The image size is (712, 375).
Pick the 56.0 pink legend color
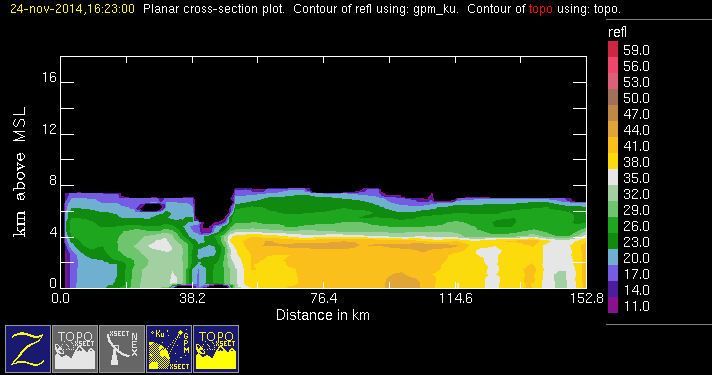pyautogui.click(x=613, y=65)
